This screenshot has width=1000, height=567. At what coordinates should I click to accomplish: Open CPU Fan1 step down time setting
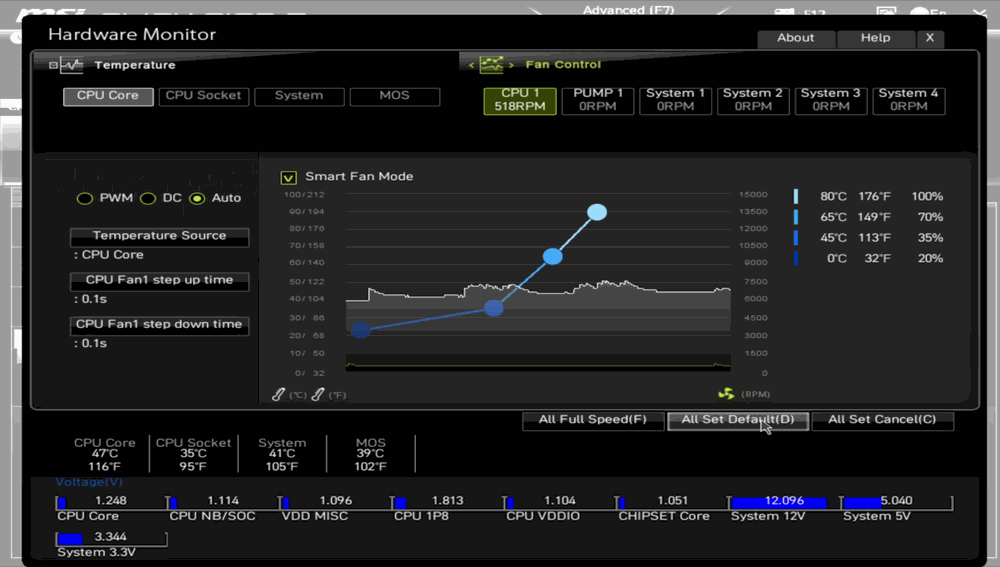tap(159, 325)
